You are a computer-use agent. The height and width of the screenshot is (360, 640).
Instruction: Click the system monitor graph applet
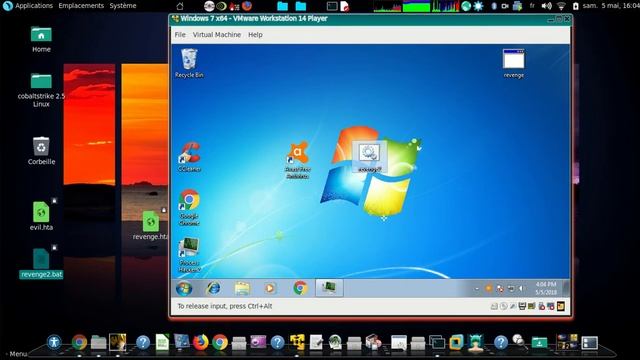(416, 6)
